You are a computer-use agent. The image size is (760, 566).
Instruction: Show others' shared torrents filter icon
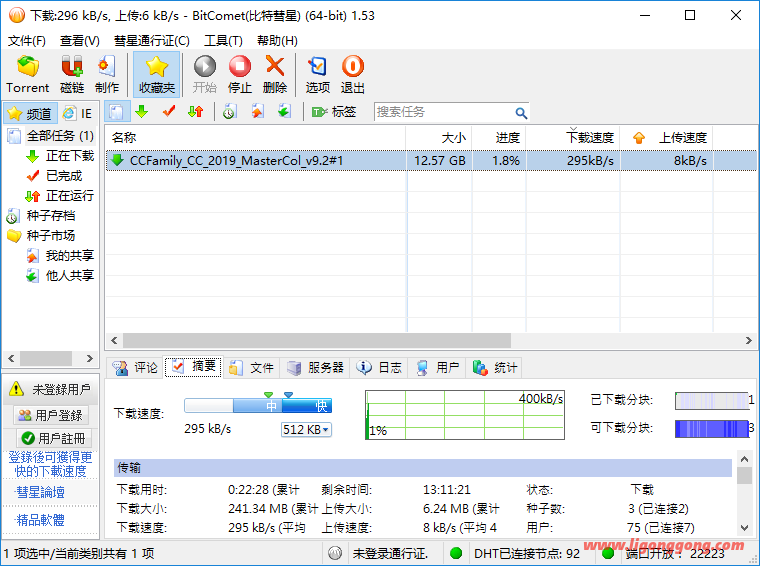(284, 112)
